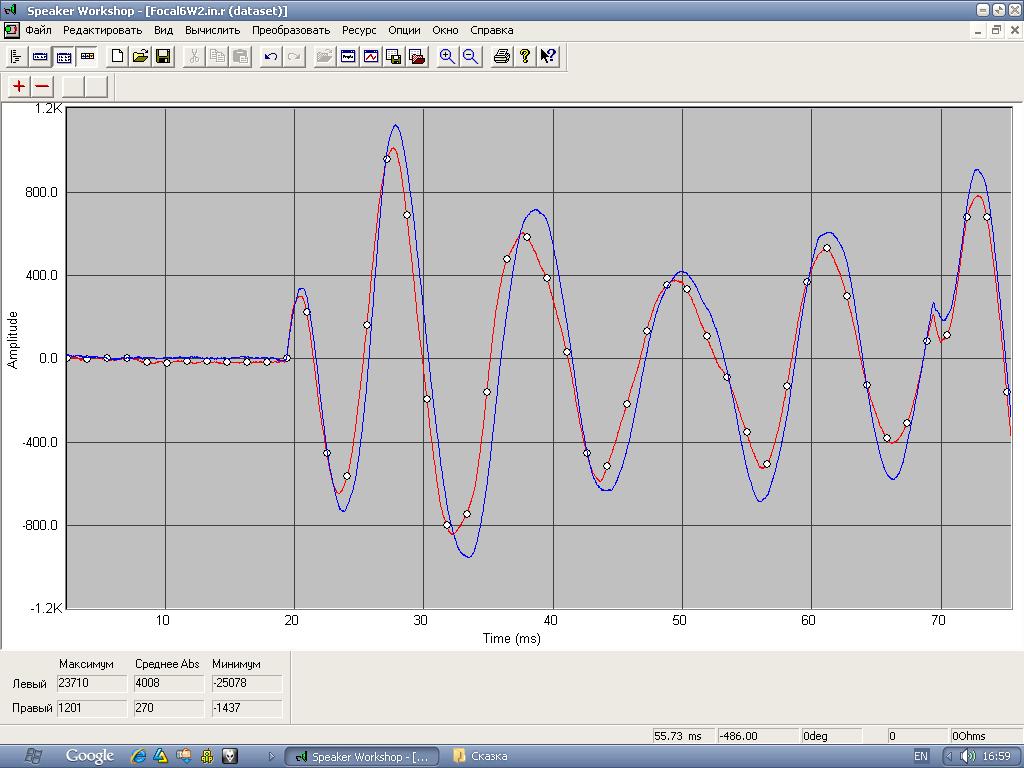Click the EN language indicator in tray

[x=921, y=756]
